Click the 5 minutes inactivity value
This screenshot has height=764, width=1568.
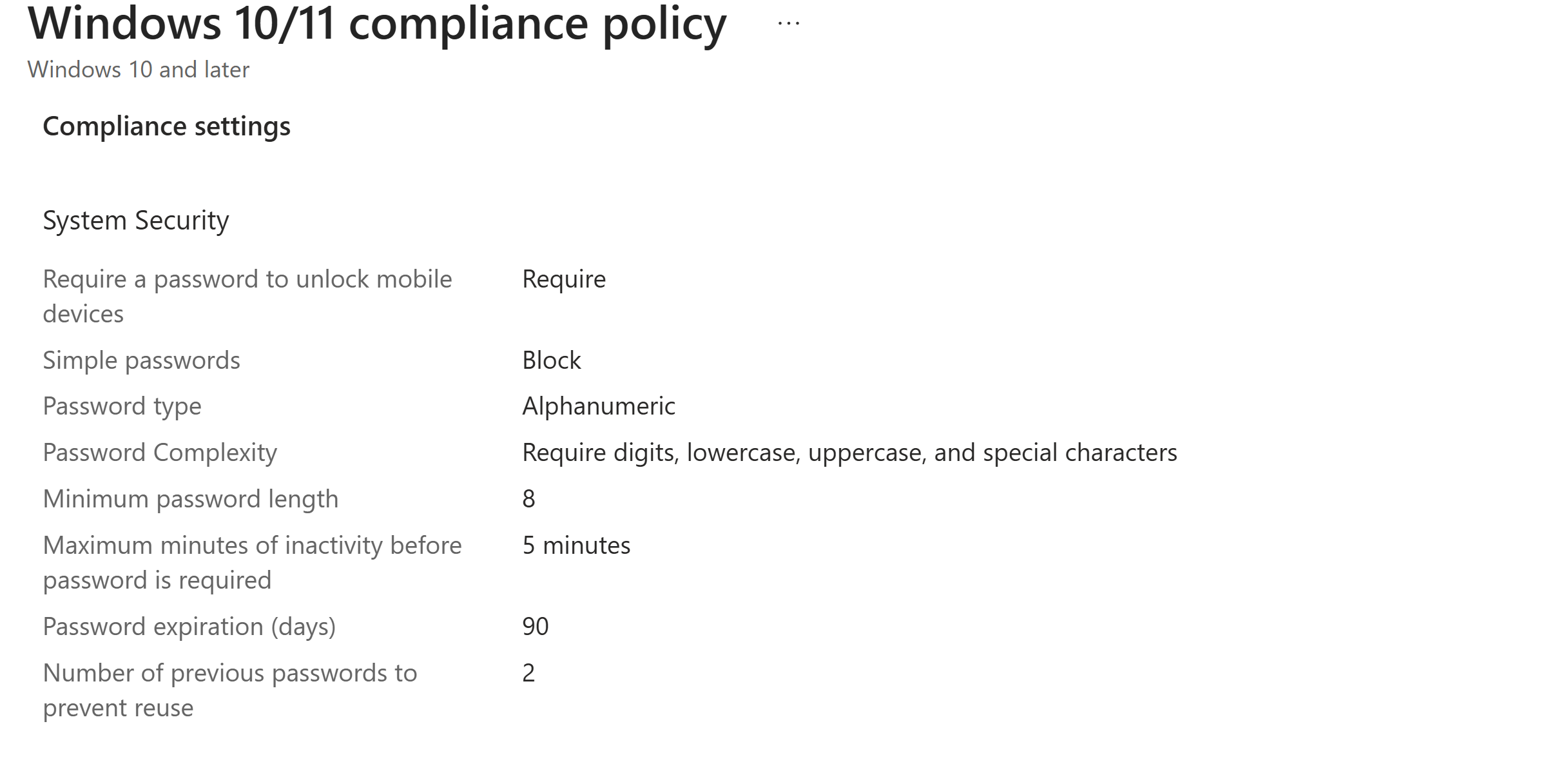coord(576,545)
